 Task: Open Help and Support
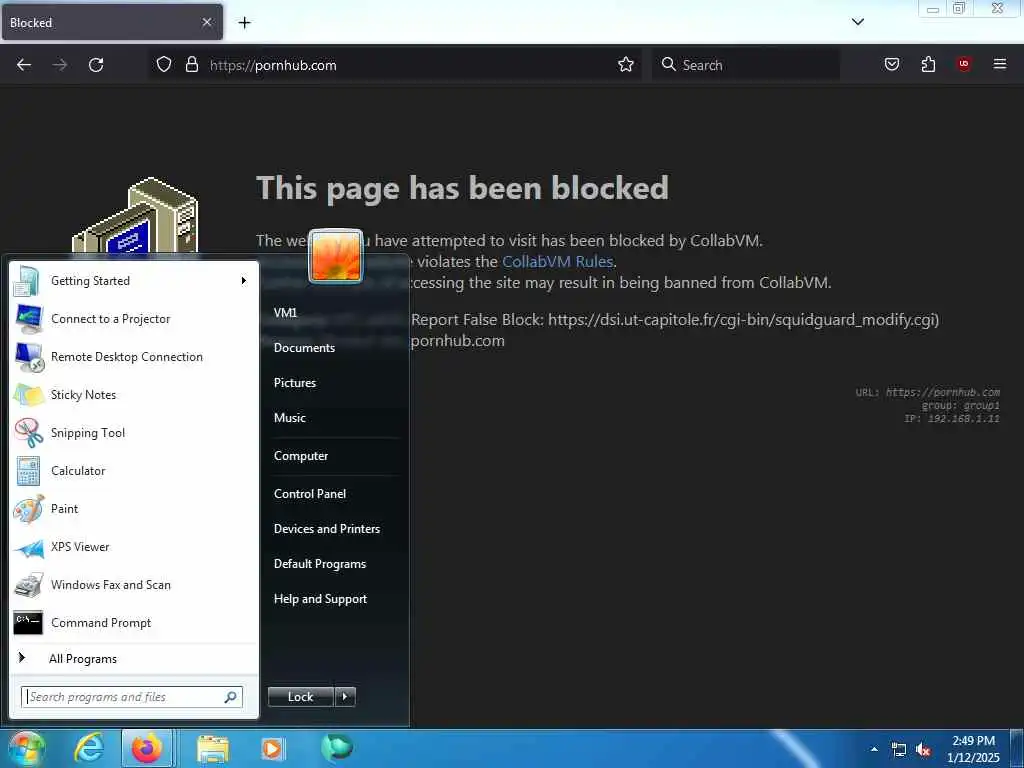tap(320, 599)
